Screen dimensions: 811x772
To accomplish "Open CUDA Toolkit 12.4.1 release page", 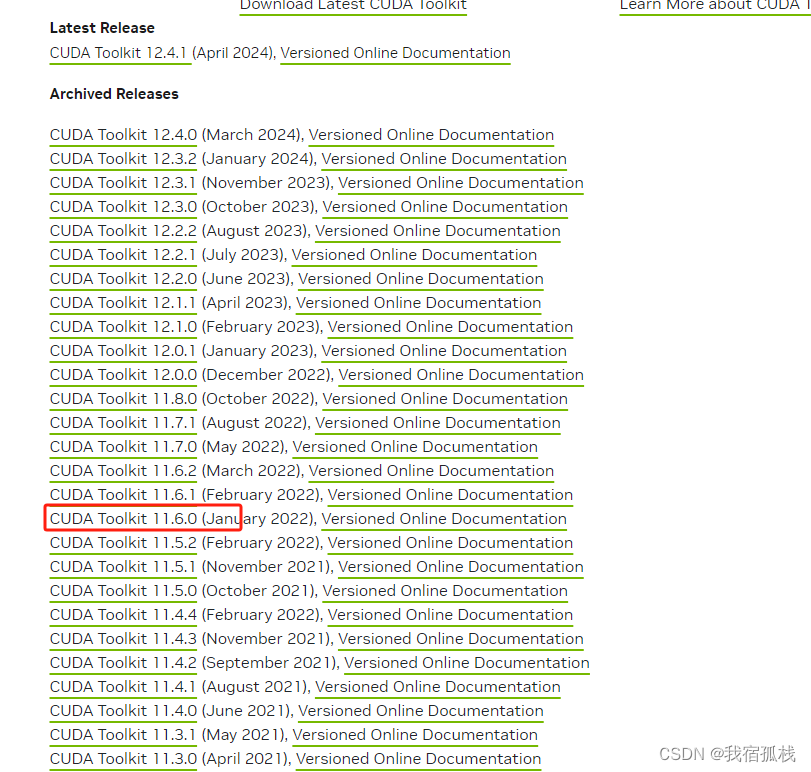I will coord(120,53).
